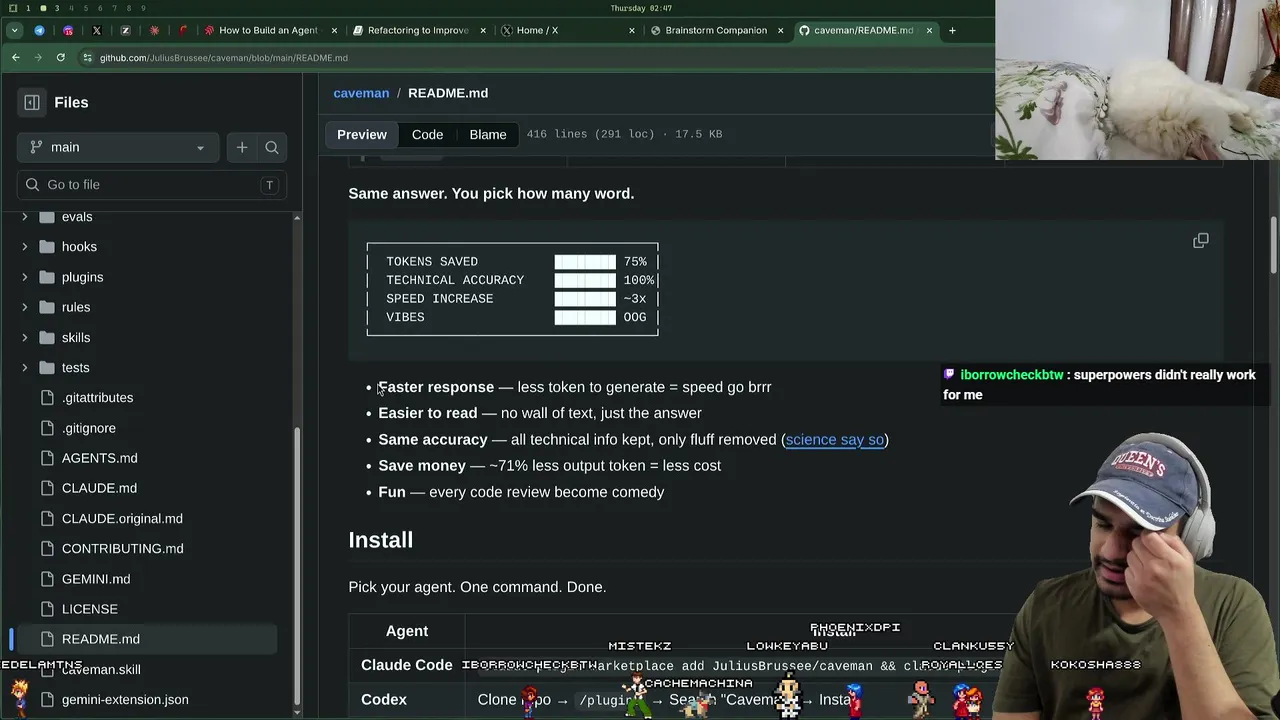Switch to the Code tab
This screenshot has height=720, width=1280.
click(427, 134)
